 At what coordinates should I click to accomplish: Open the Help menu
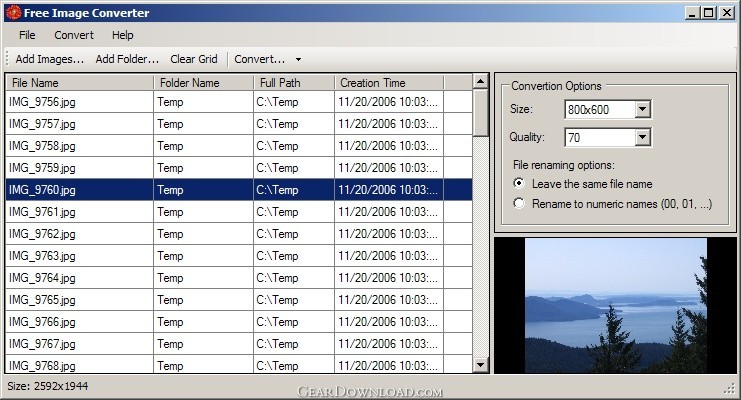point(122,35)
